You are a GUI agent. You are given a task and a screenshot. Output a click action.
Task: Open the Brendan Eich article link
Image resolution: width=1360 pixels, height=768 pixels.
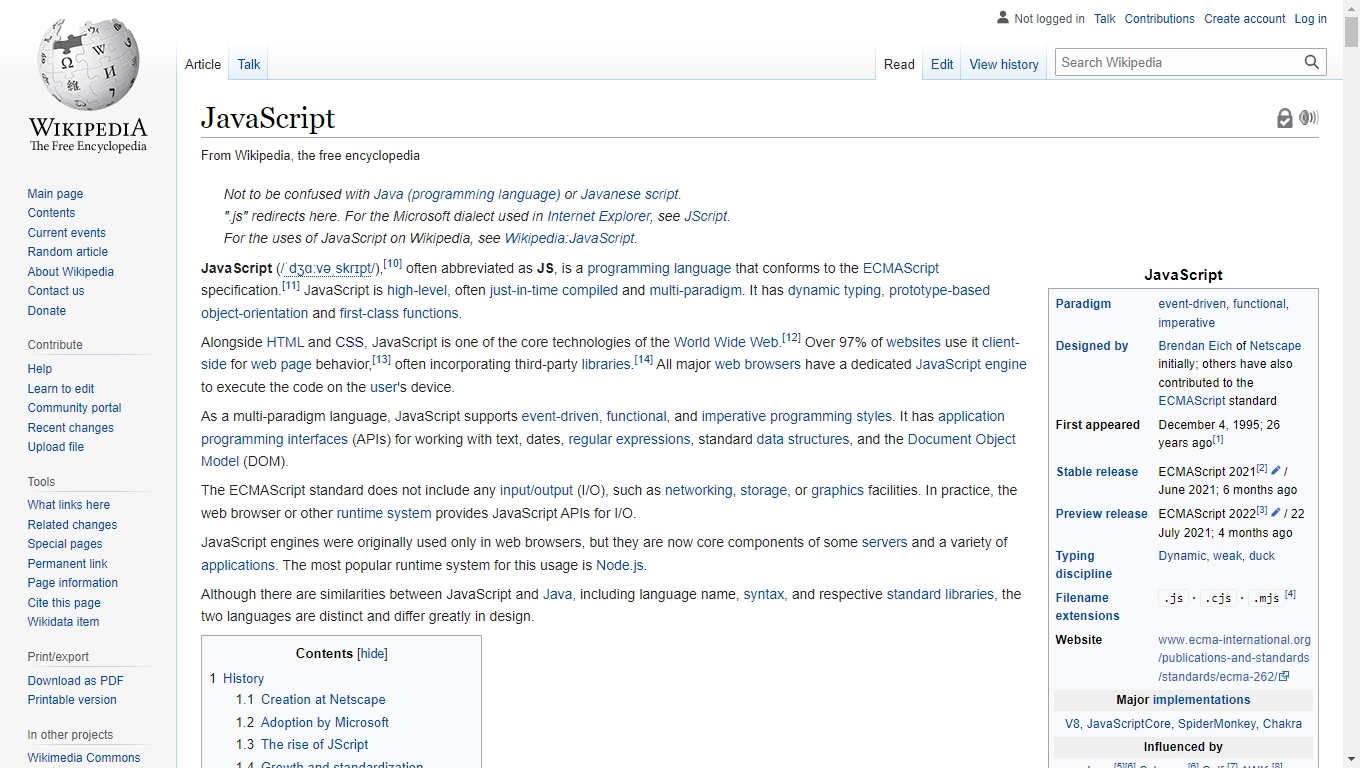pyautogui.click(x=1195, y=345)
